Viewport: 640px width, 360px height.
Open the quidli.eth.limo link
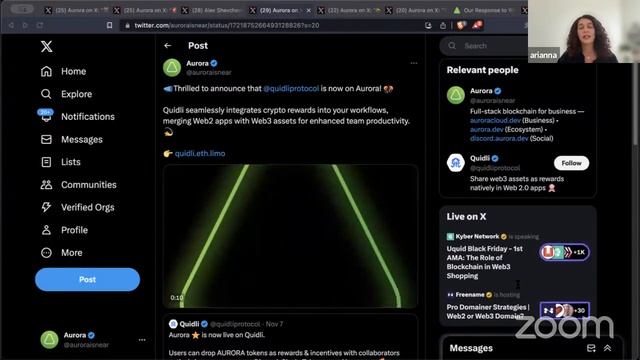click(x=200, y=153)
